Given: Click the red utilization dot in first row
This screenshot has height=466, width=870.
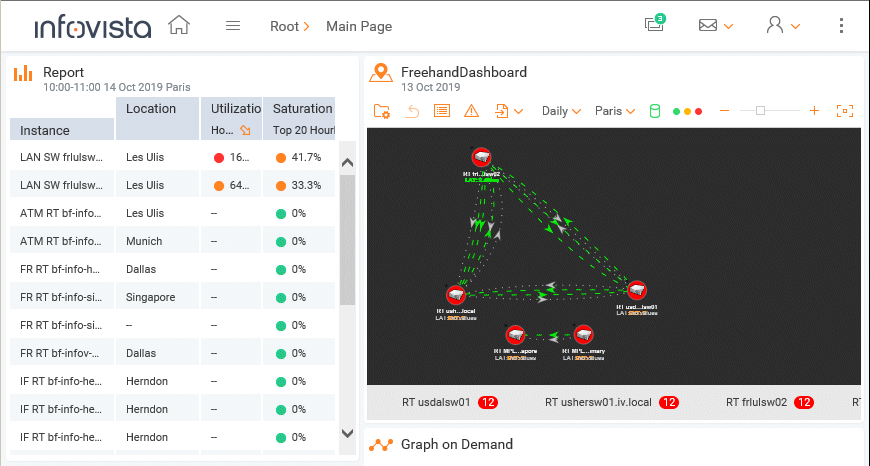Looking at the screenshot, I should 219,158.
